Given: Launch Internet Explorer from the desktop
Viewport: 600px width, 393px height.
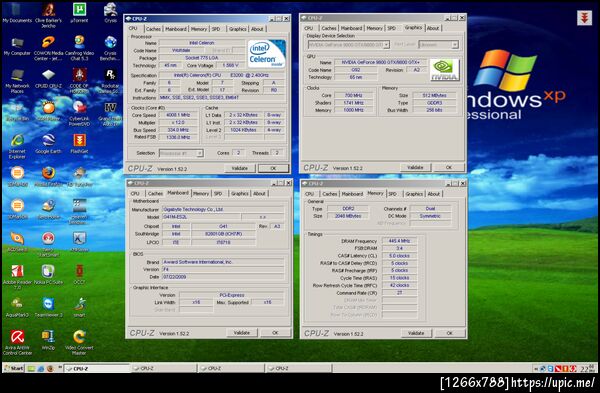Looking at the screenshot, I should (17, 147).
